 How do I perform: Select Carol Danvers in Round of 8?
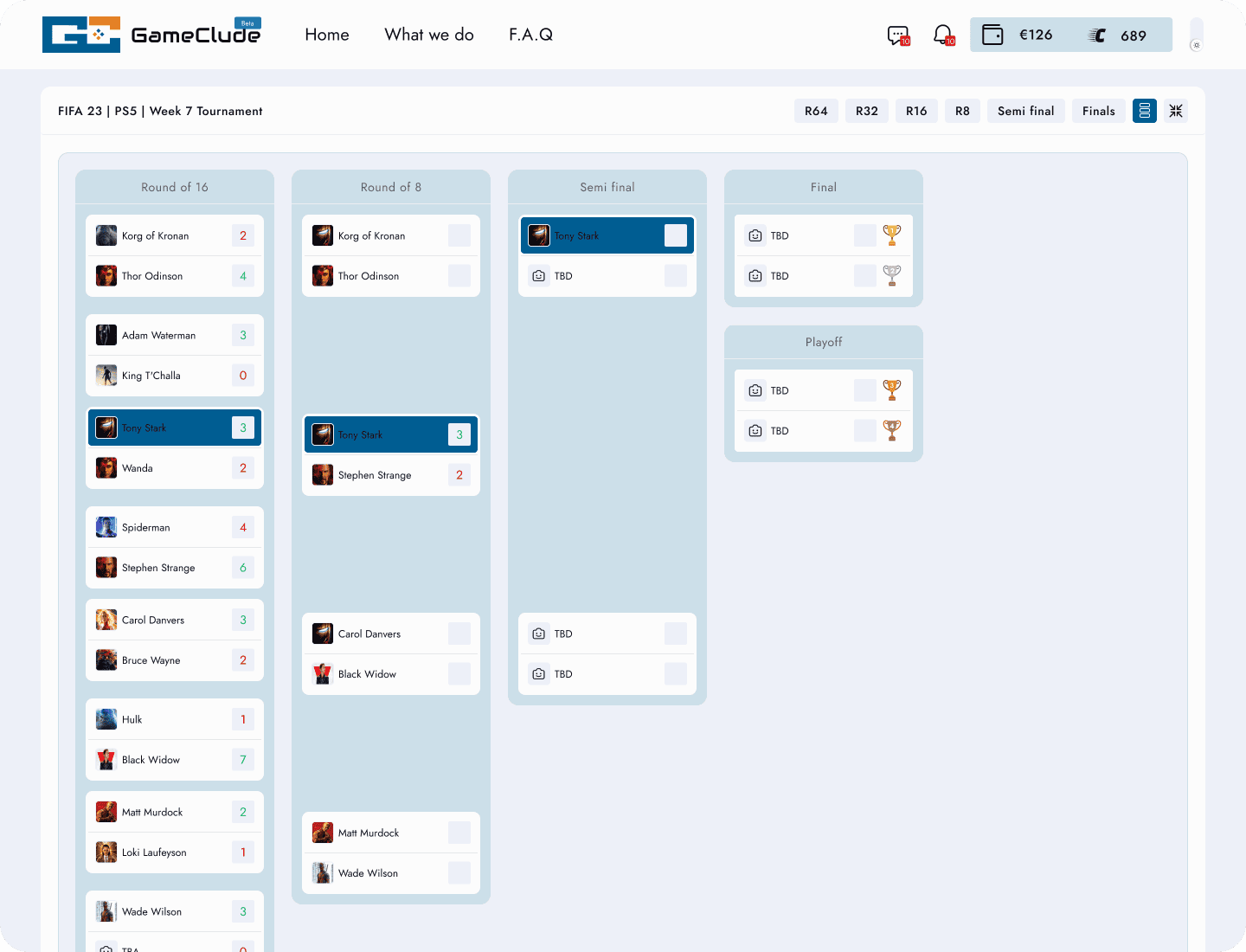(391, 634)
